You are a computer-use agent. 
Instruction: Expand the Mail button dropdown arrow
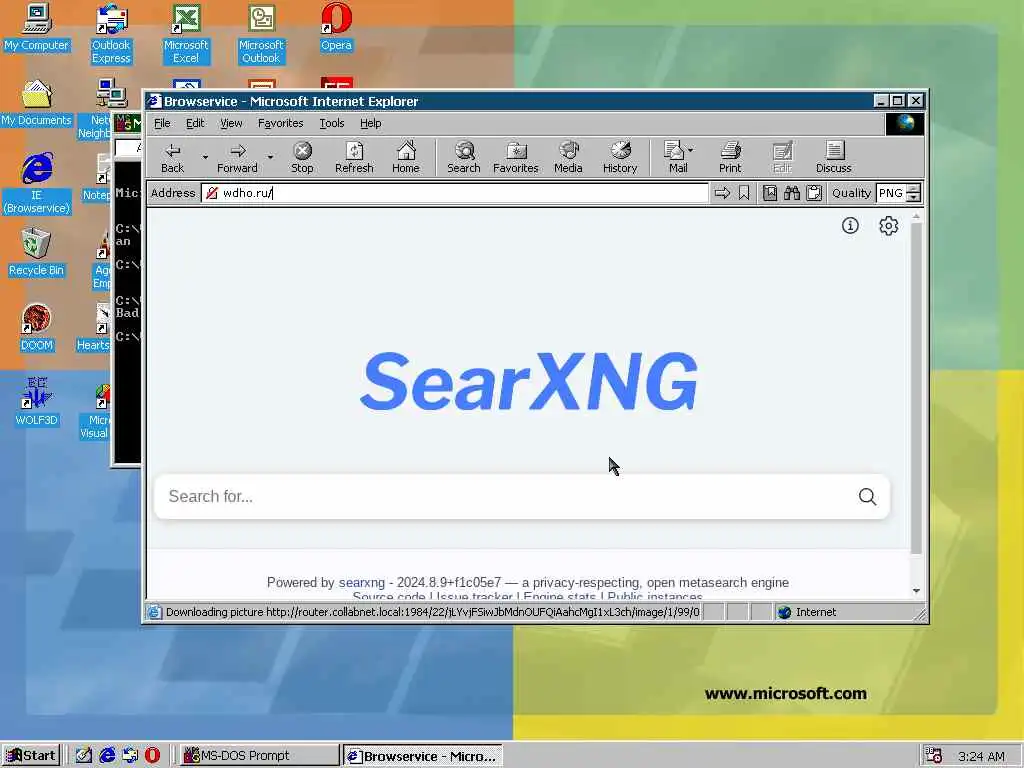click(x=691, y=150)
